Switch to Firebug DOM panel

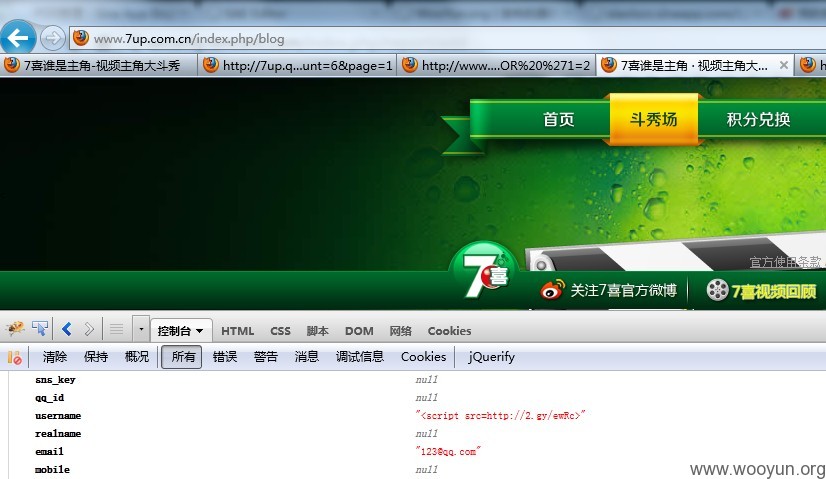[359, 331]
